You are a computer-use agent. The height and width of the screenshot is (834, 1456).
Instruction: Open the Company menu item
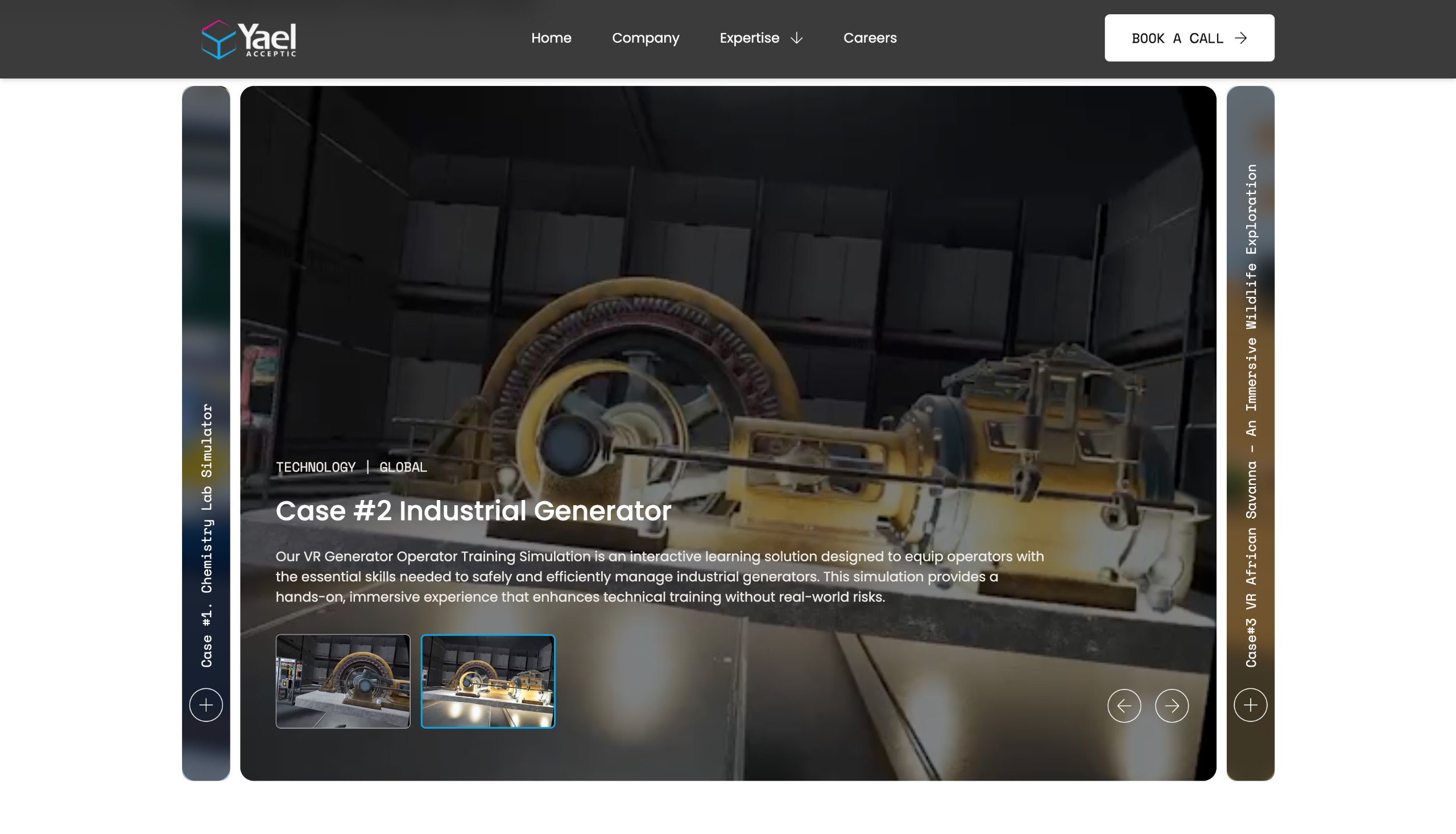(646, 38)
